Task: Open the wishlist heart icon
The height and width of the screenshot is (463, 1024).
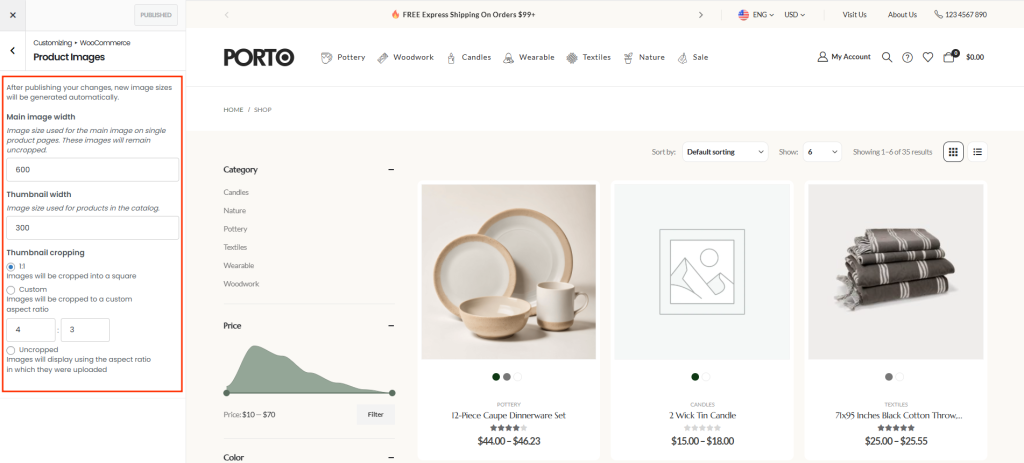Action: click(x=928, y=57)
